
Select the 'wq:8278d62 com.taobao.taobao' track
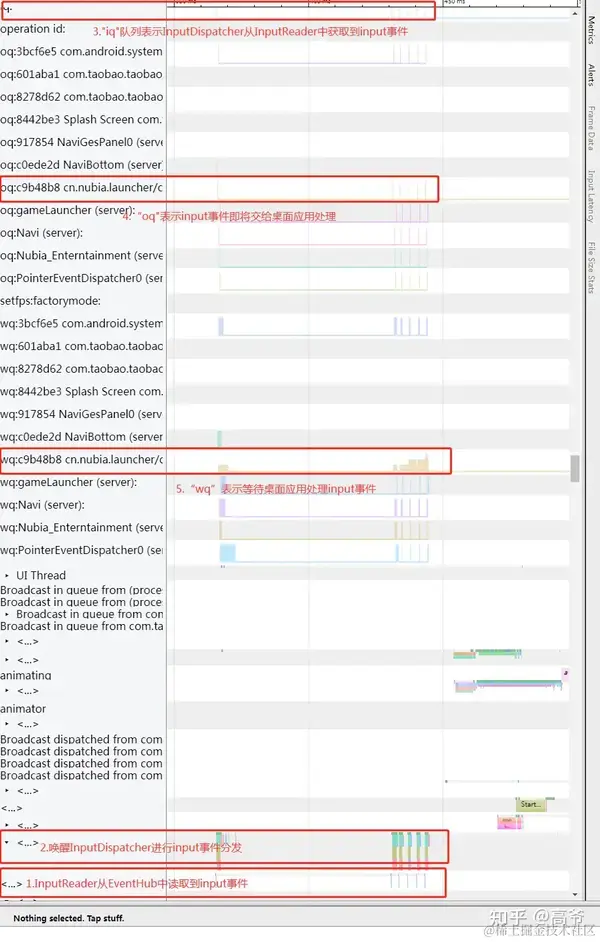(x=82, y=369)
